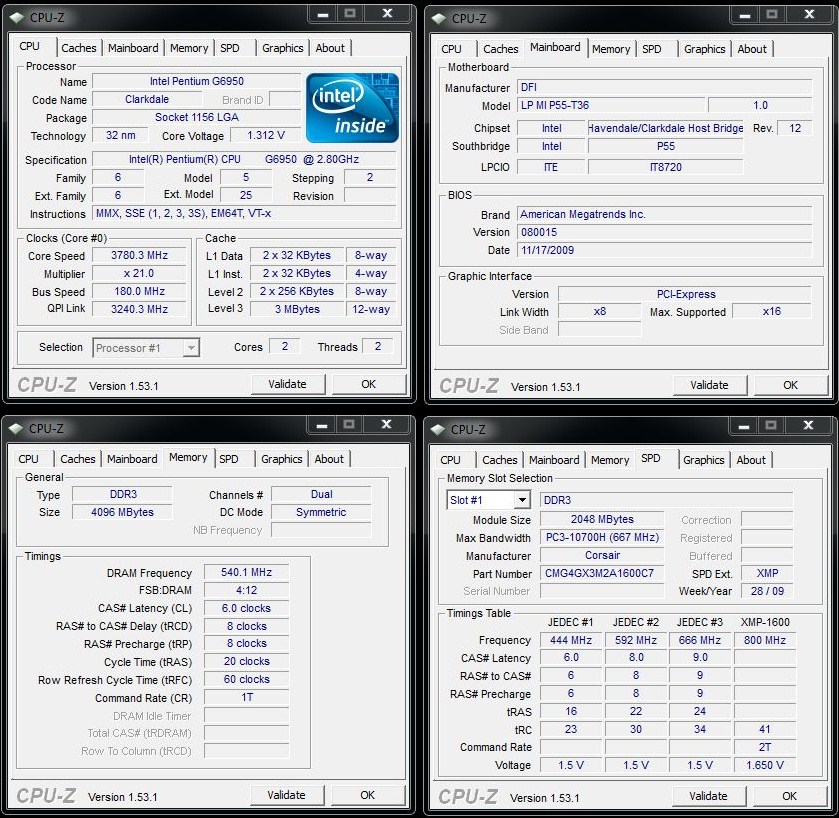Screen dimensions: 839x818
Task: Select the Memory tab in the Motherboard window
Action: tap(611, 49)
